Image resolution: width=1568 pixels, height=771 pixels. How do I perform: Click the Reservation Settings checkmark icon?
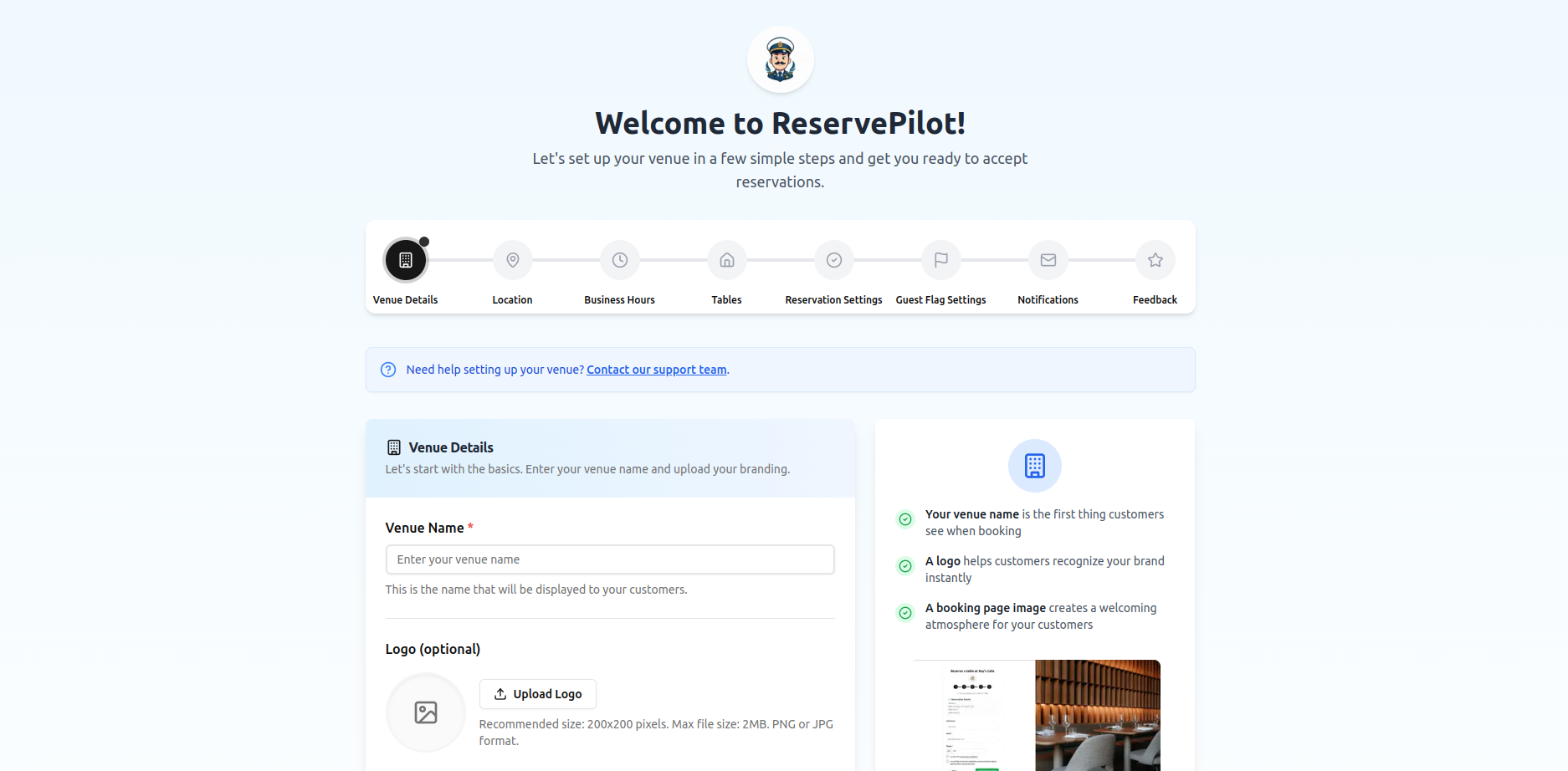point(833,260)
